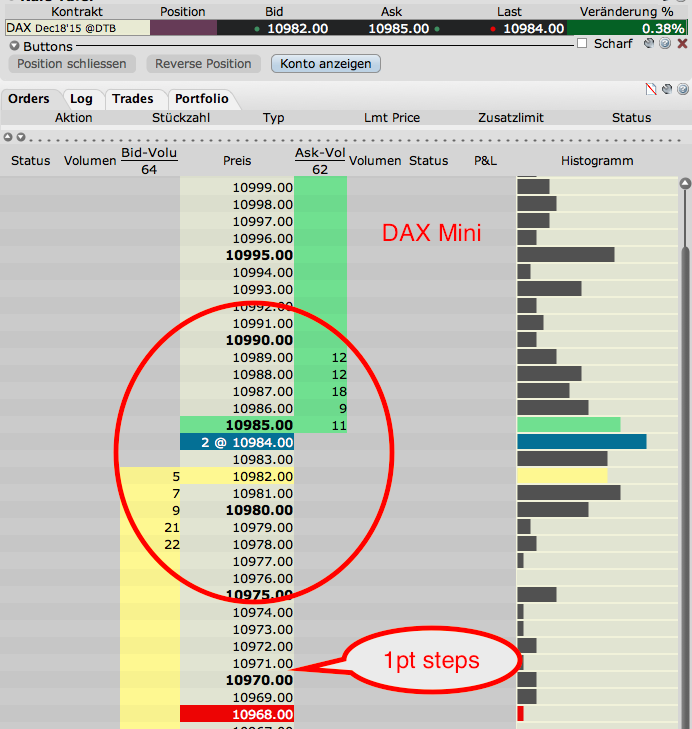
Task: Click the Veränderung % column header
Action: (626, 12)
